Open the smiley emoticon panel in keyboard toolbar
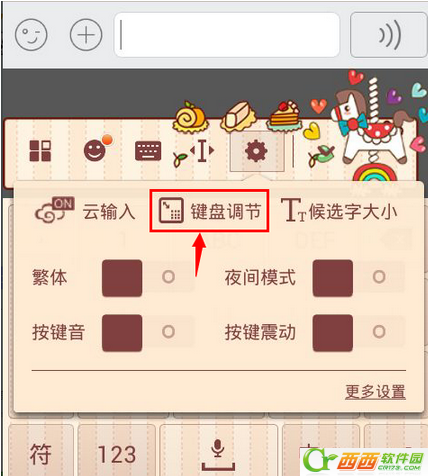This screenshot has height=476, width=428. (97, 149)
